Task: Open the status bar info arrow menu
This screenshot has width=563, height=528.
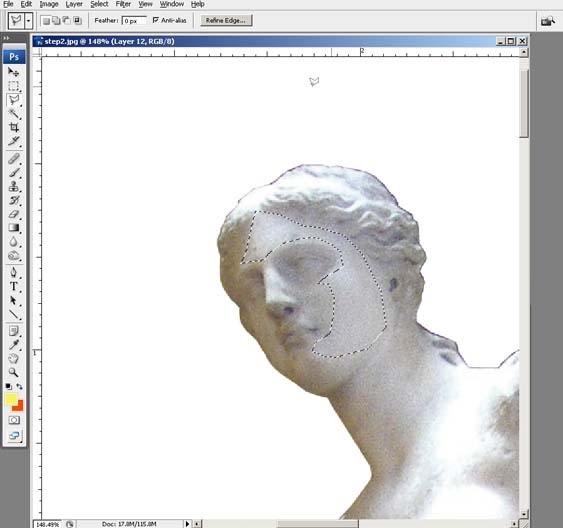Action: click(187, 524)
